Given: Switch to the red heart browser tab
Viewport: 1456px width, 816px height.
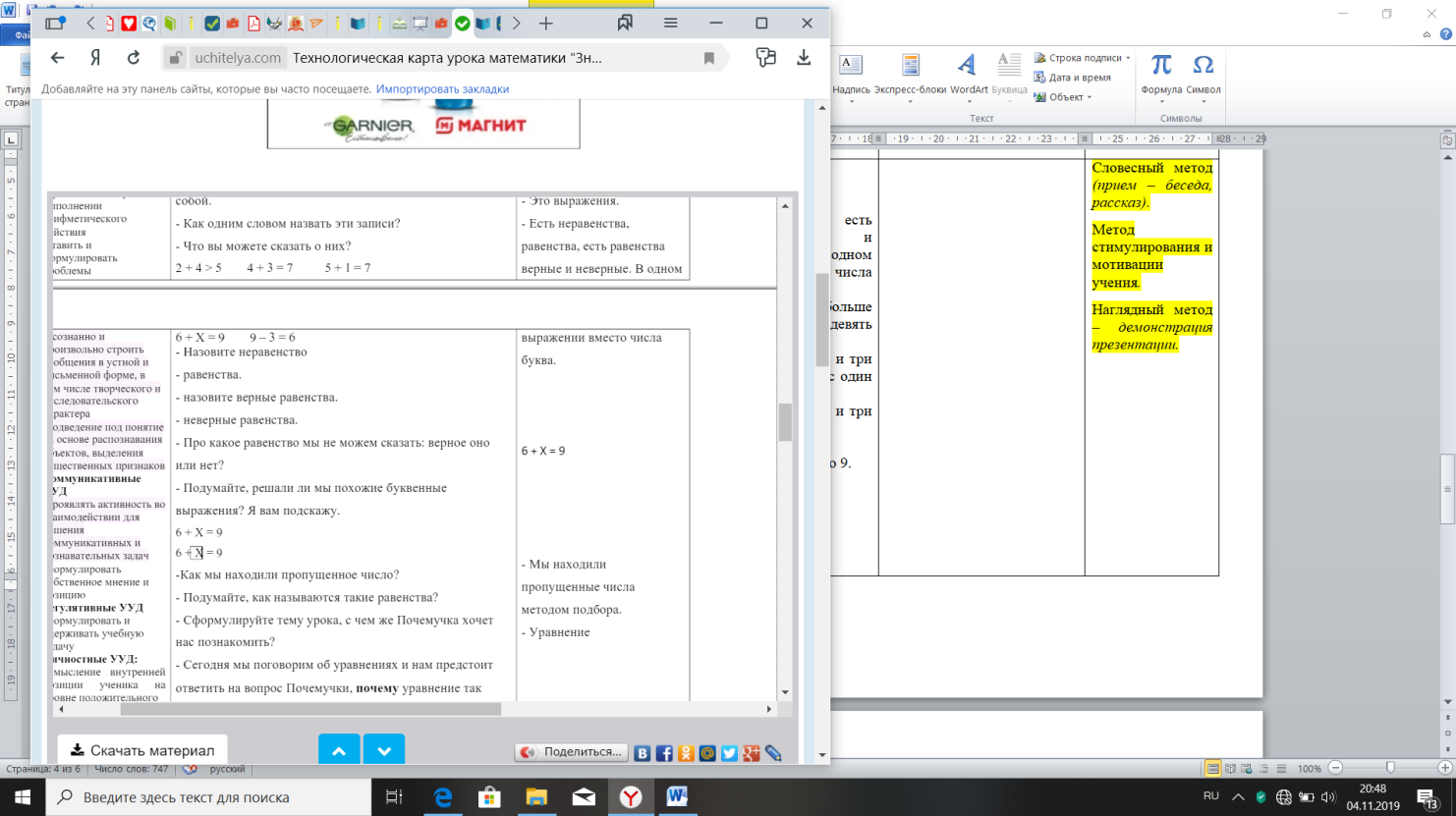Looking at the screenshot, I should click(129, 24).
